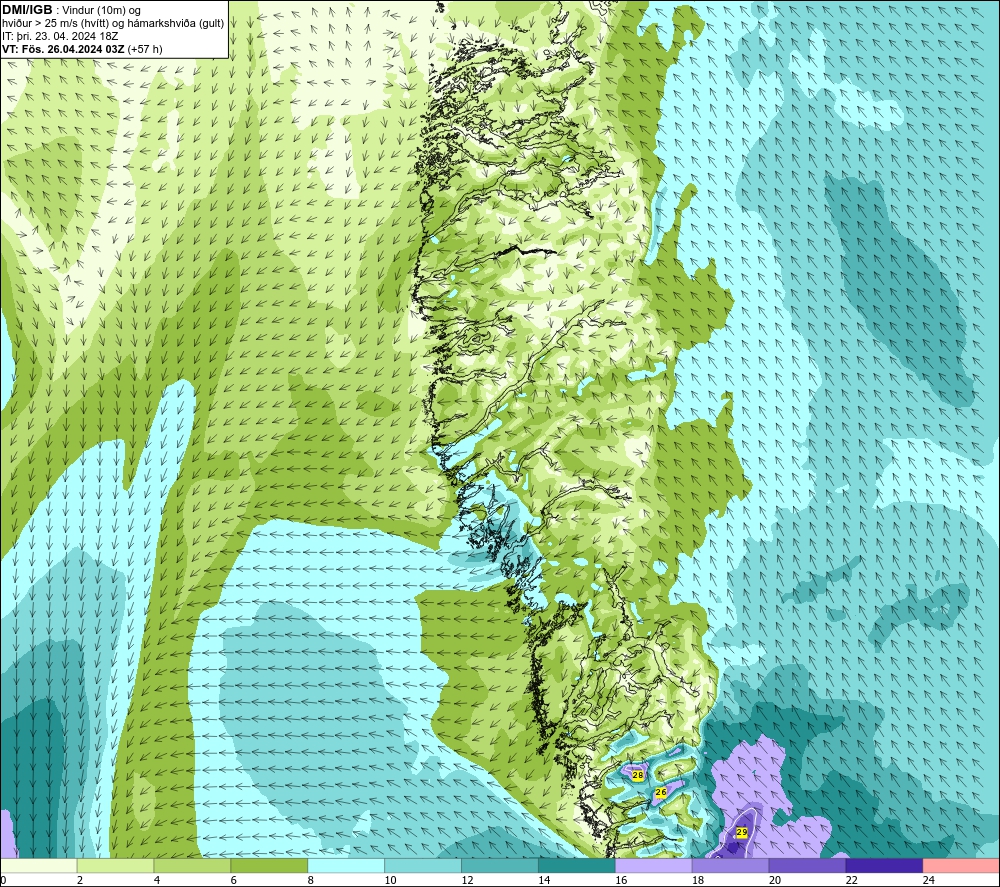Click legend scale value 8

point(311,880)
